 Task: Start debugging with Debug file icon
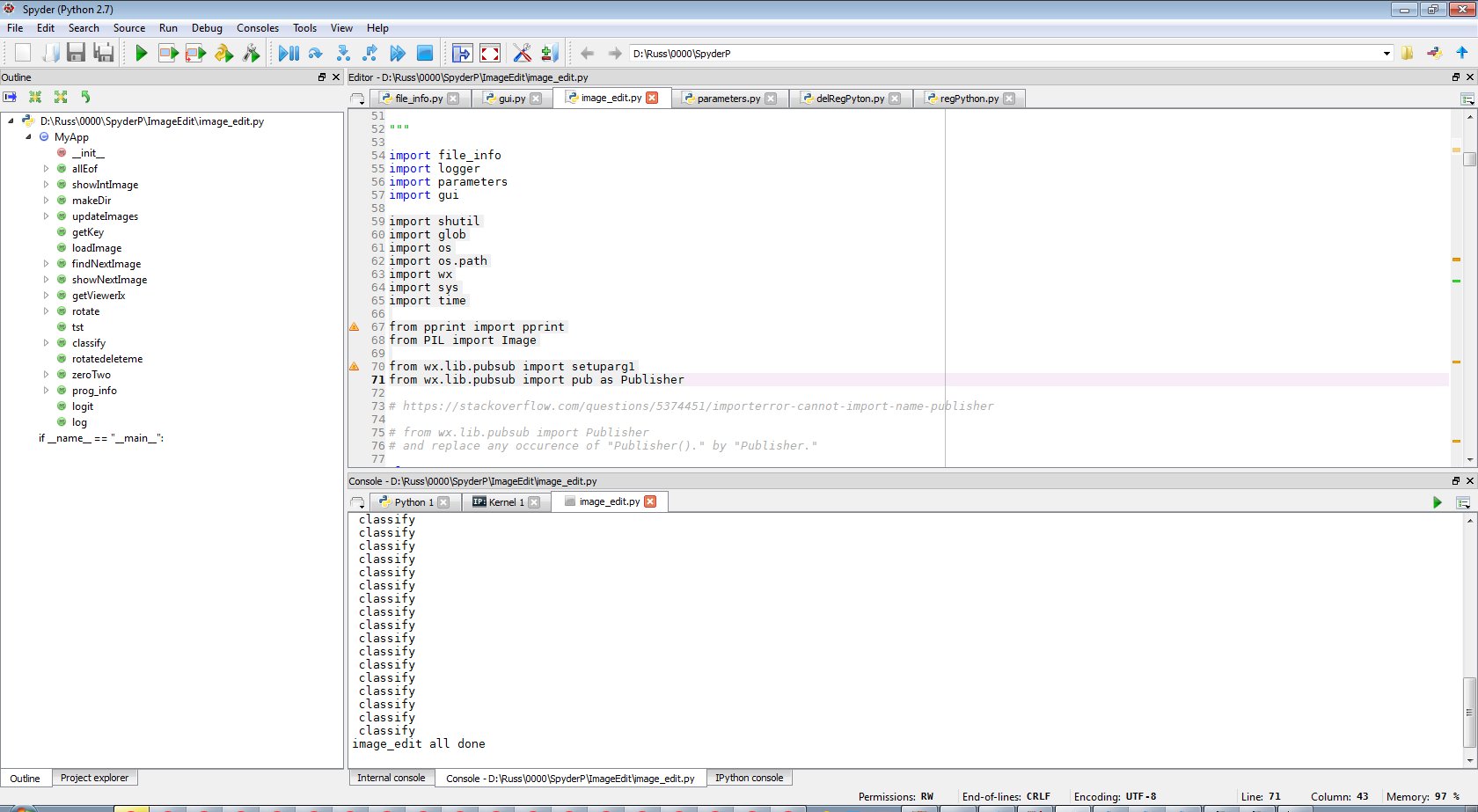pos(289,53)
